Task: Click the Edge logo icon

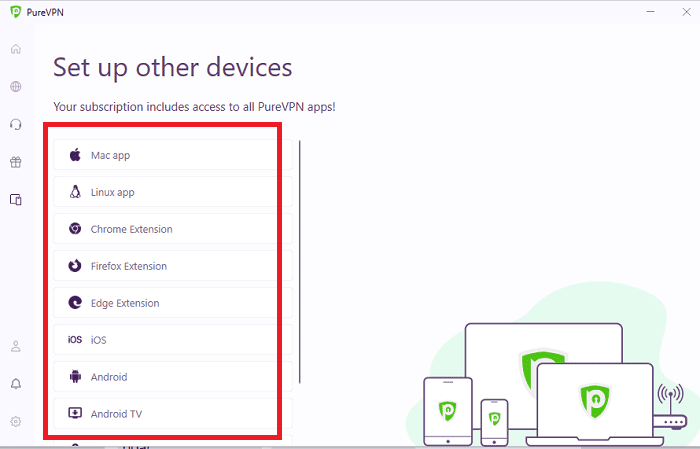Action: coord(75,303)
